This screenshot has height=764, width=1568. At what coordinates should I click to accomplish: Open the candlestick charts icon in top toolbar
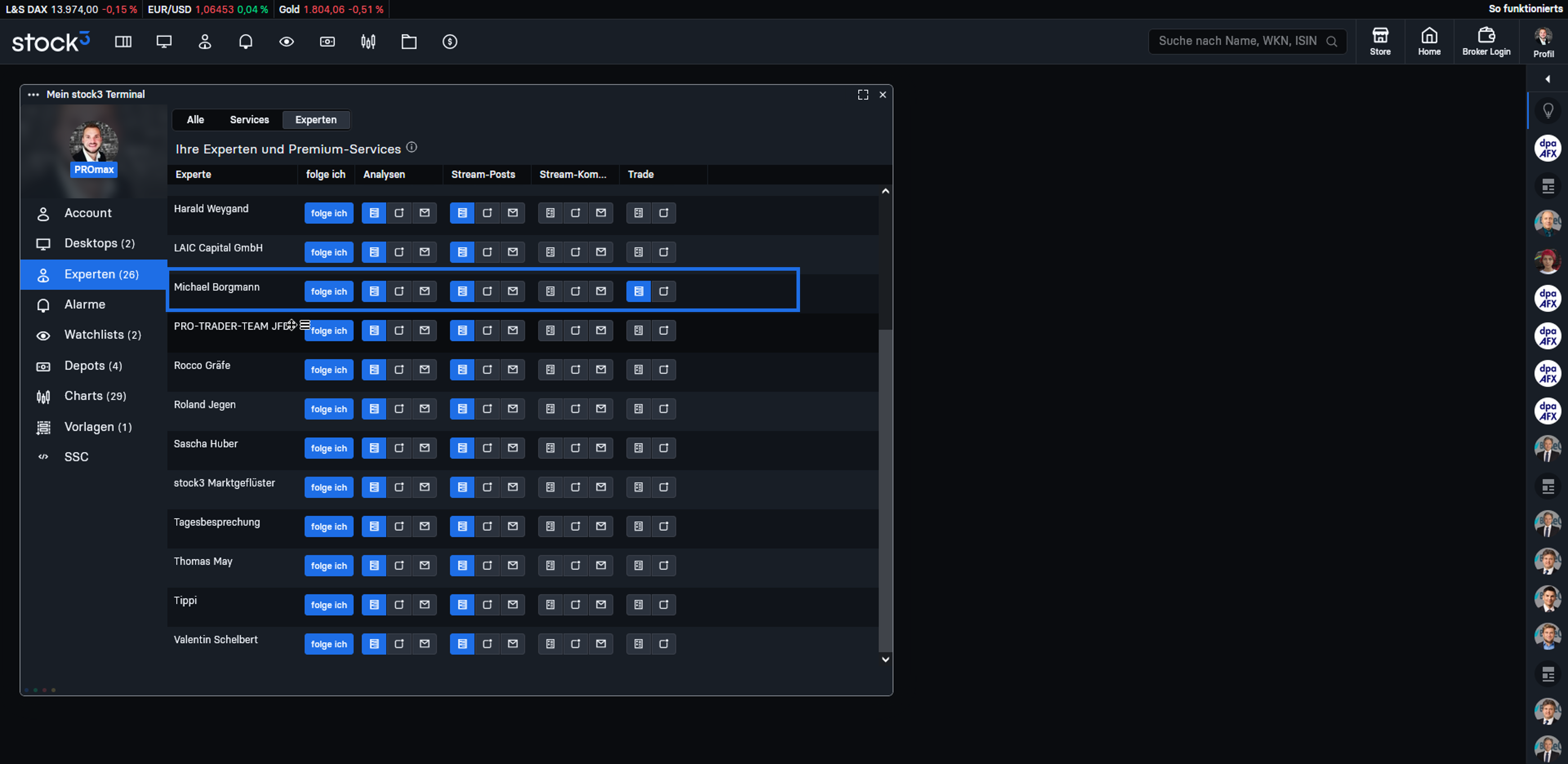point(368,41)
